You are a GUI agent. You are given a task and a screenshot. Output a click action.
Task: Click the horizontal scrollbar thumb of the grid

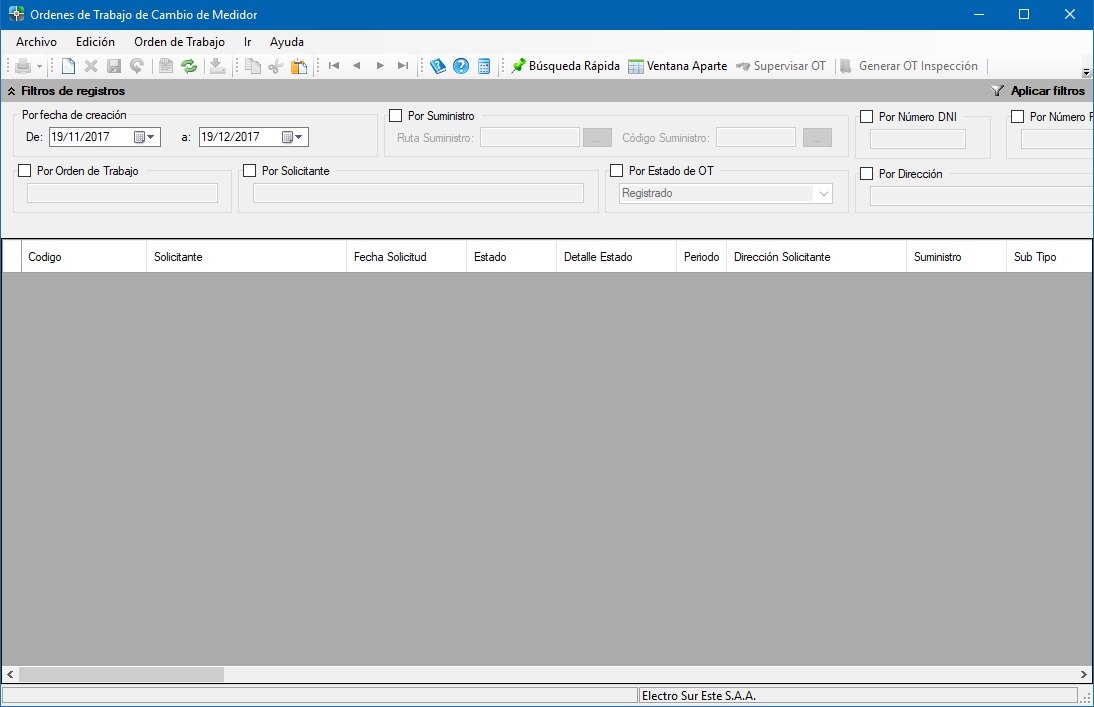[x=121, y=675]
